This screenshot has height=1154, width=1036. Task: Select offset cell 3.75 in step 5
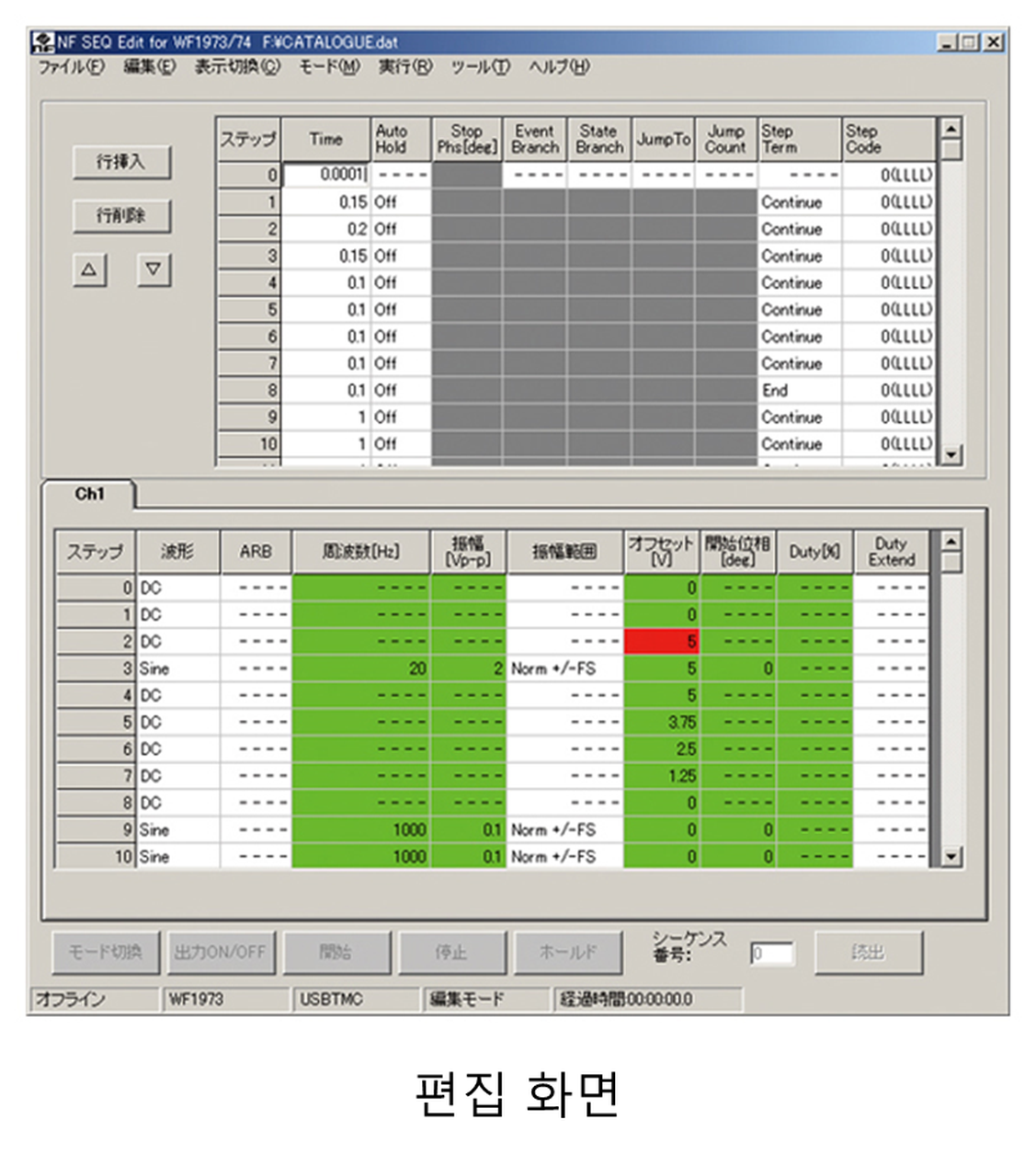(661, 723)
